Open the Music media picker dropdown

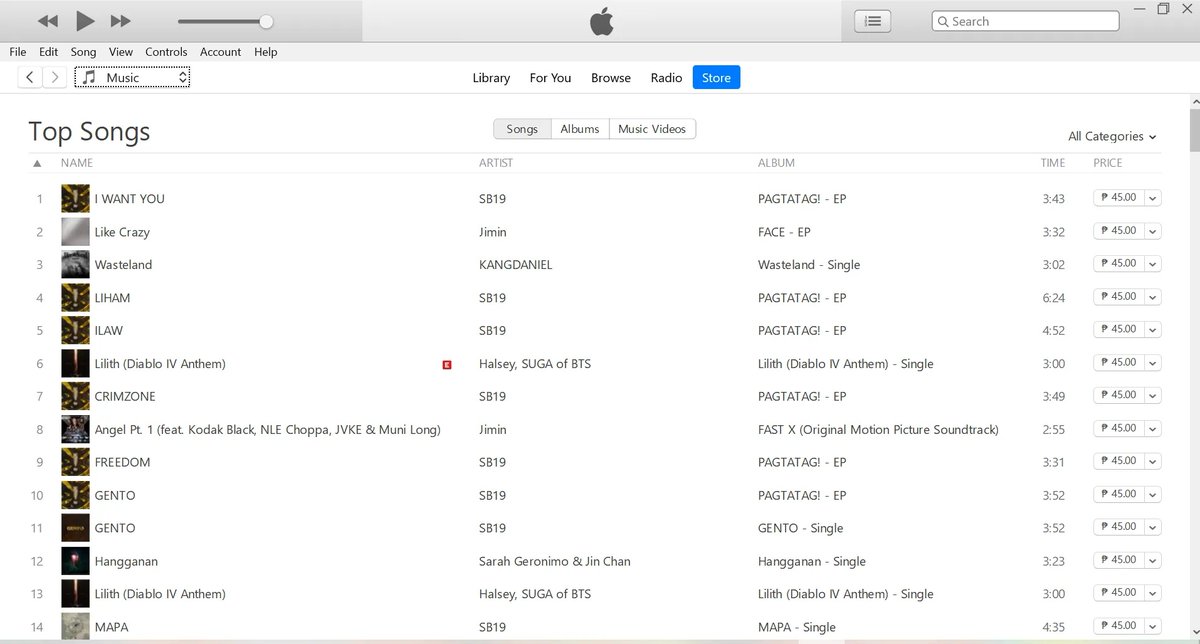coord(132,77)
